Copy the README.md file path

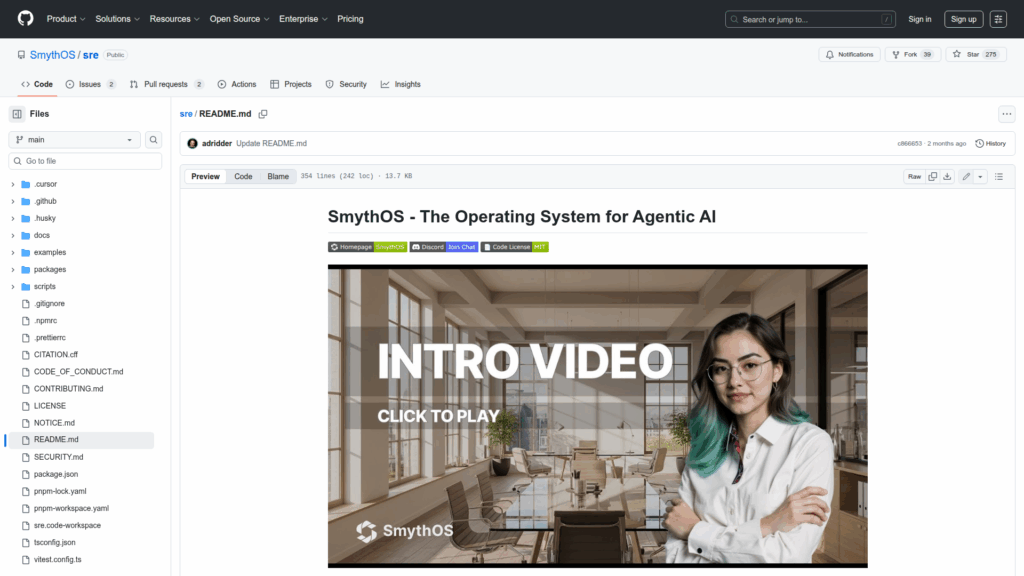coord(263,114)
